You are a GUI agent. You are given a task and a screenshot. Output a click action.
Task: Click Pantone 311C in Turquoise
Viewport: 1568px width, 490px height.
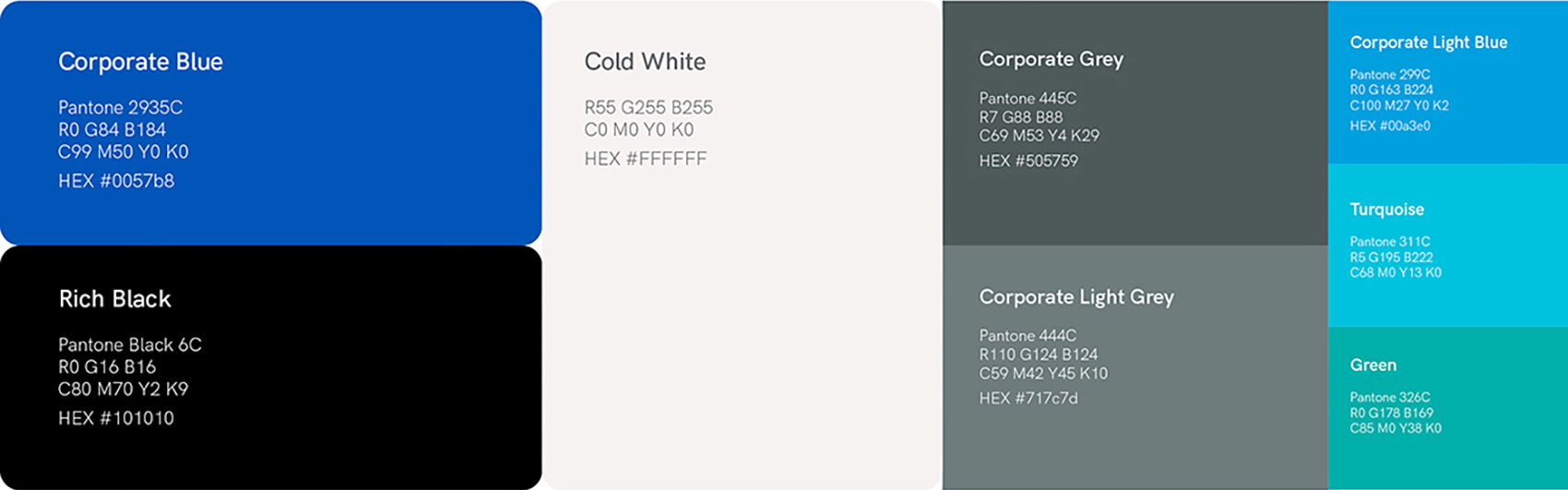tap(1390, 242)
